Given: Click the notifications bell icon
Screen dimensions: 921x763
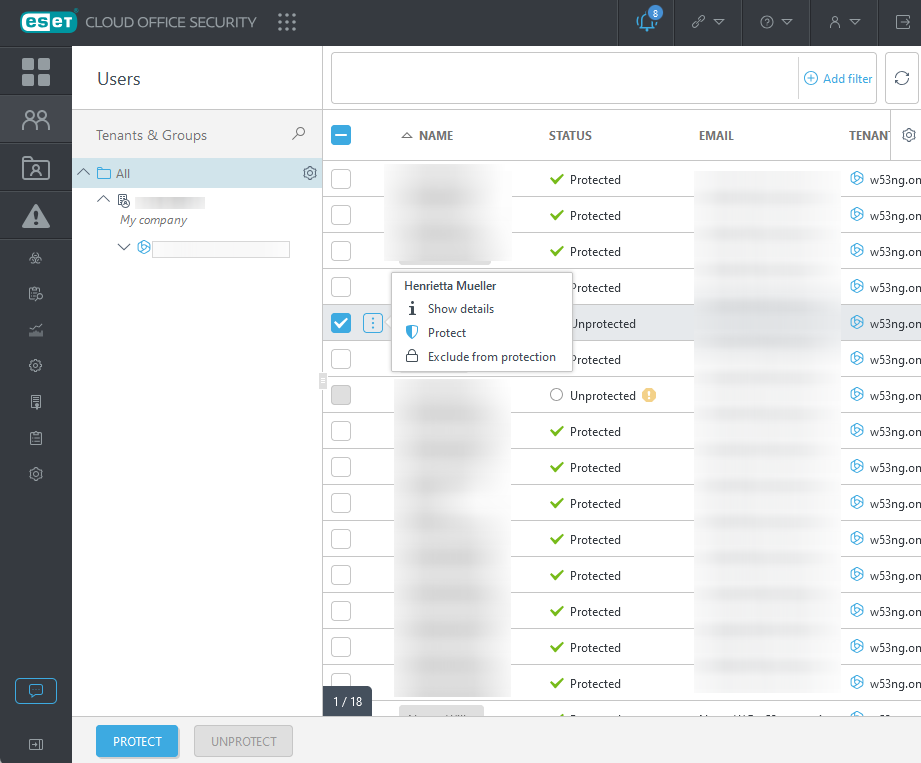Looking at the screenshot, I should (x=647, y=22).
